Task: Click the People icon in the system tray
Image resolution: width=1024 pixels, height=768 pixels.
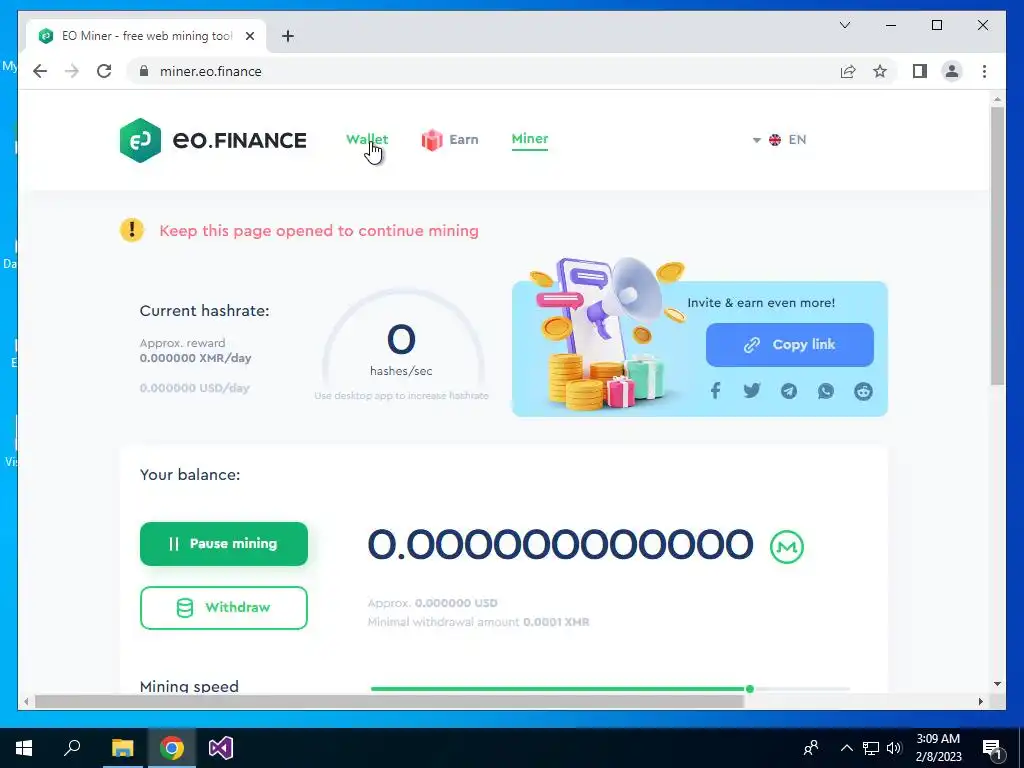Action: click(811, 748)
